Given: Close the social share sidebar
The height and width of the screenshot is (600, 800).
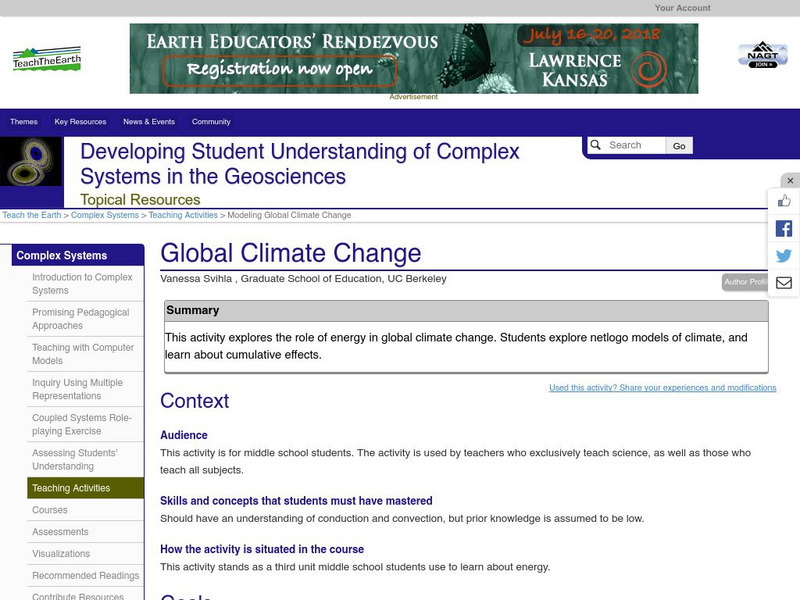Looking at the screenshot, I should pos(789,181).
